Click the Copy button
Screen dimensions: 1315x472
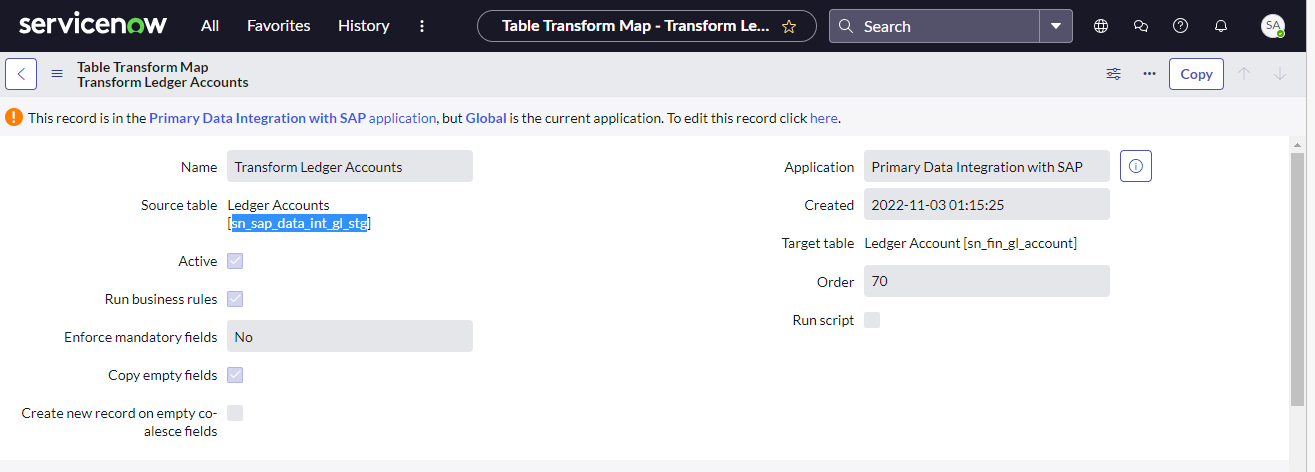click(1196, 74)
